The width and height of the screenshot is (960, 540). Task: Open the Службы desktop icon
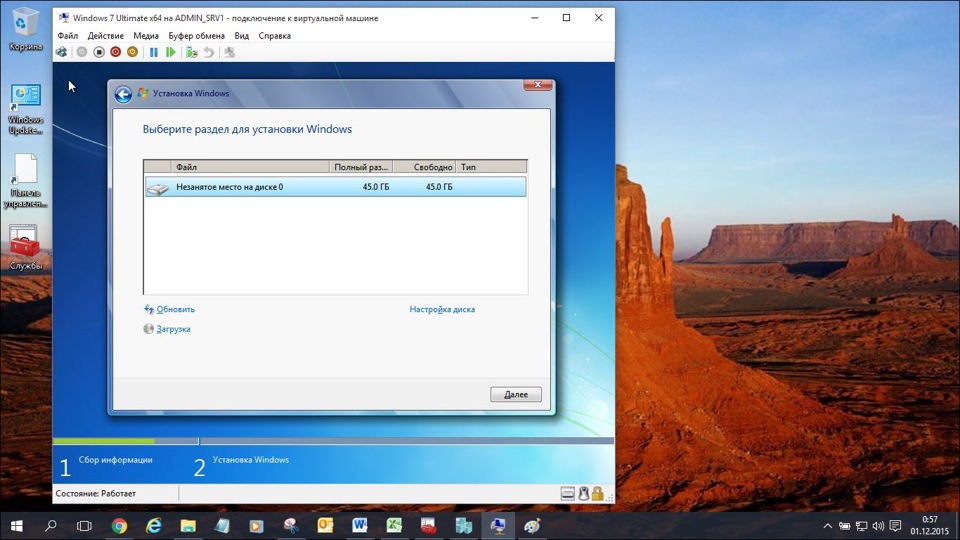tap(25, 247)
